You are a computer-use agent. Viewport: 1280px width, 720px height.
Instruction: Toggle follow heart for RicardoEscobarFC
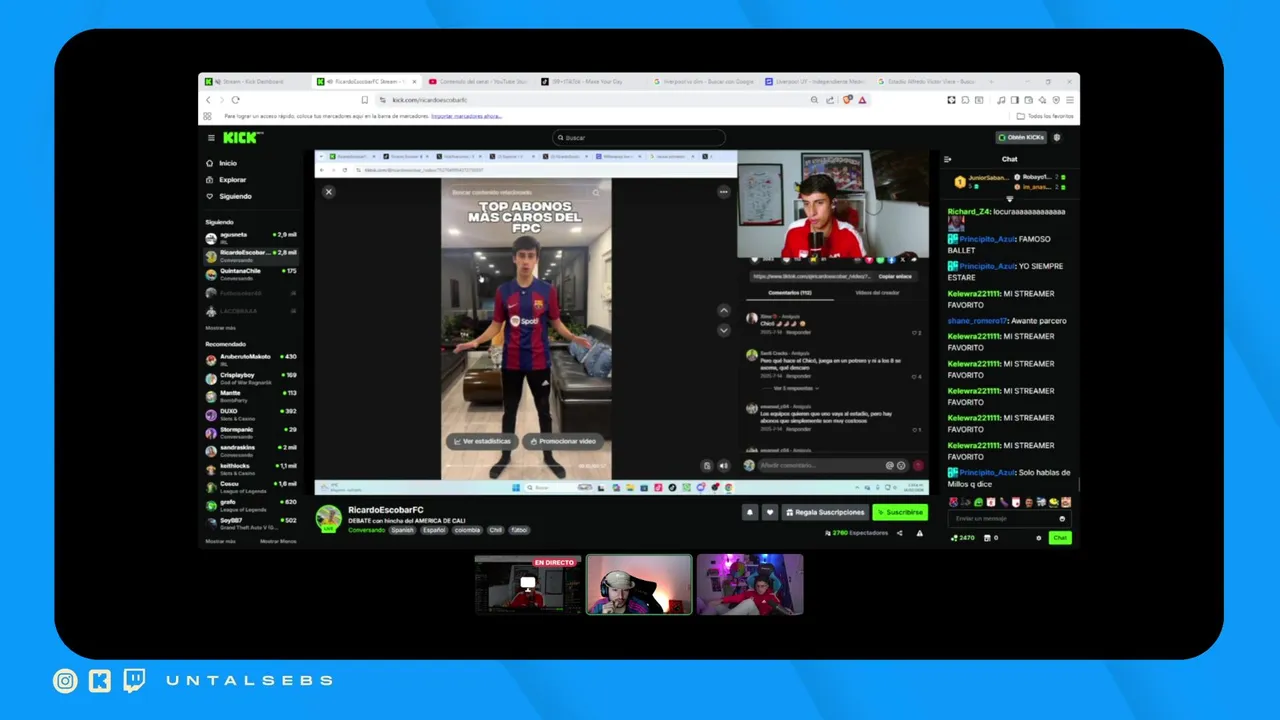point(769,512)
